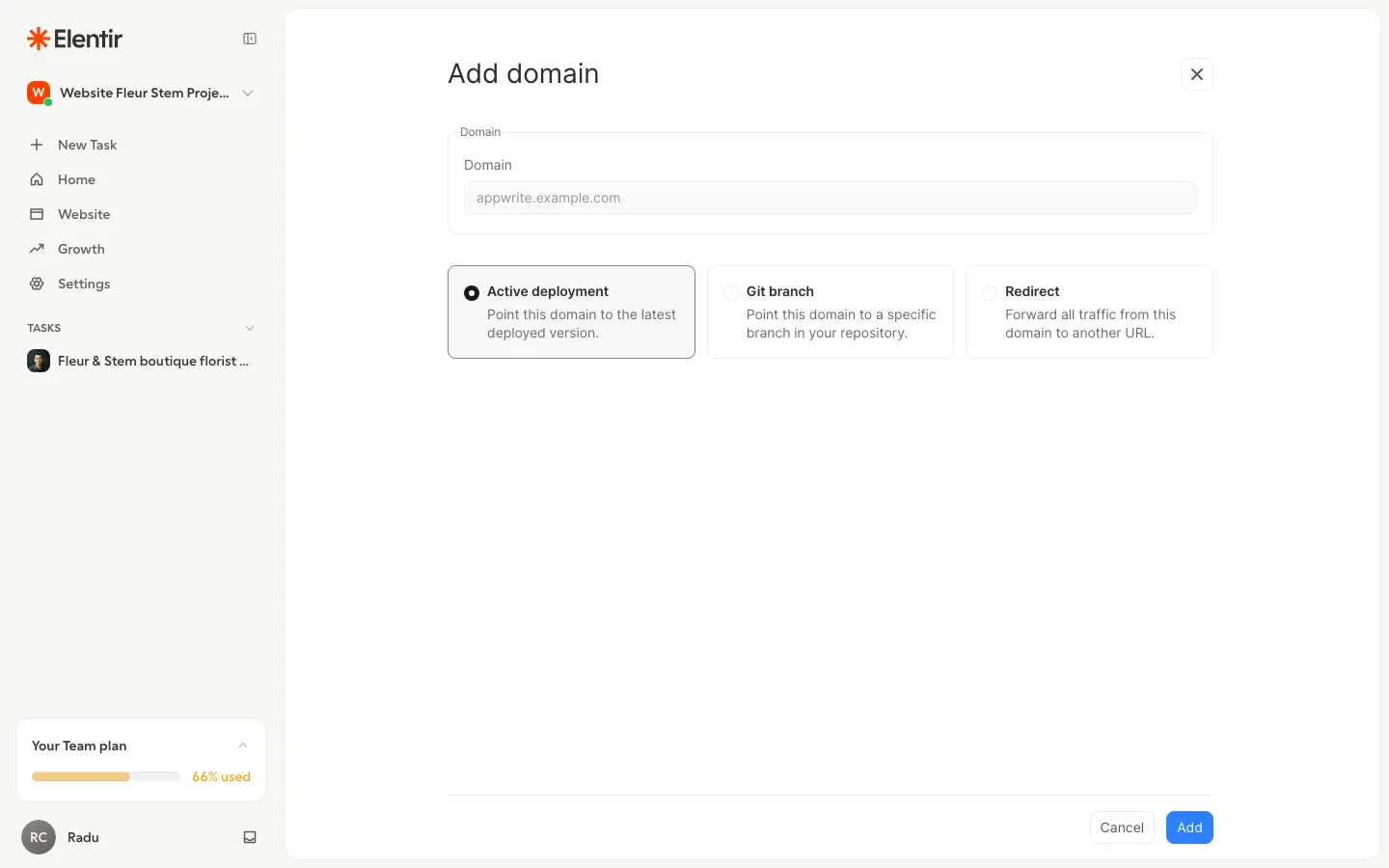Select Redirect radio button
This screenshot has width=1389, height=868.
coord(990,293)
